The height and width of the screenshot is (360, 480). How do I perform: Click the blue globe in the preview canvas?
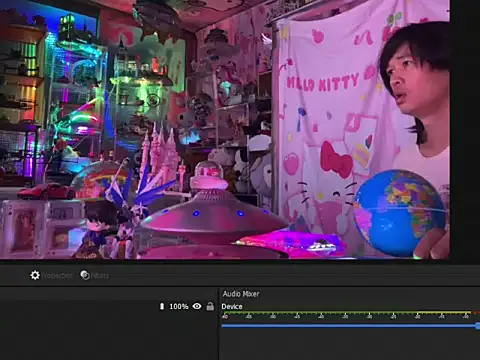pos(399,213)
